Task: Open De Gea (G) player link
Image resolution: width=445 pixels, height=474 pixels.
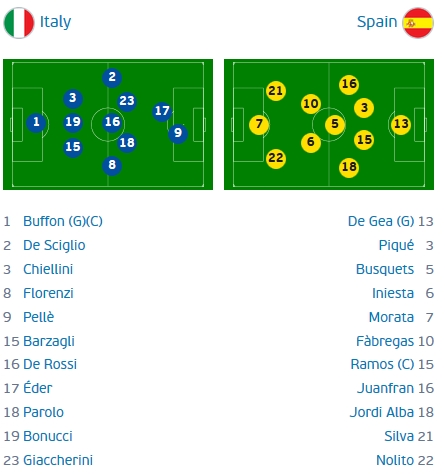Action: pos(381,221)
